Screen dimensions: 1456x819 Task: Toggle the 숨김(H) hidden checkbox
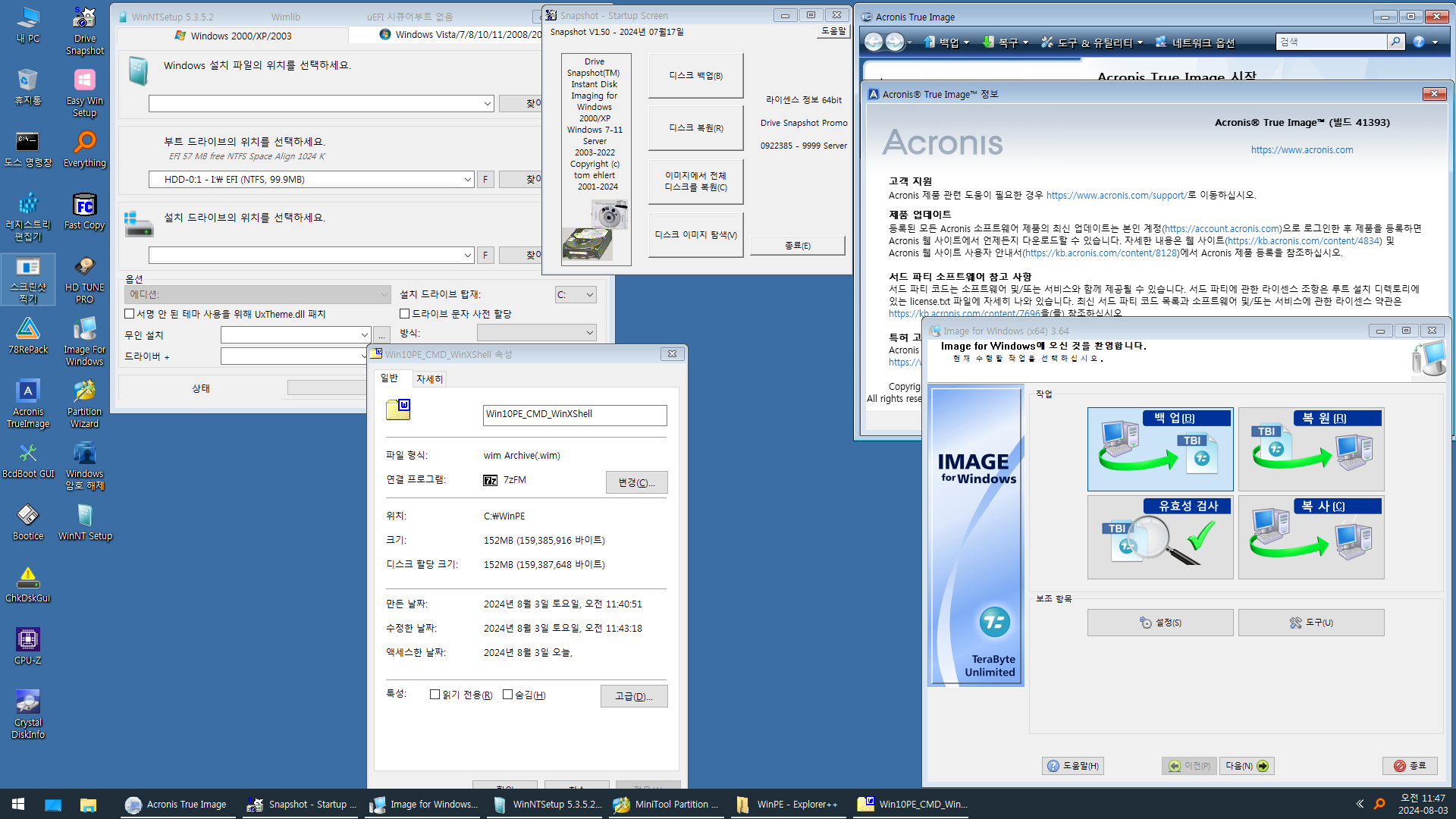tap(507, 695)
